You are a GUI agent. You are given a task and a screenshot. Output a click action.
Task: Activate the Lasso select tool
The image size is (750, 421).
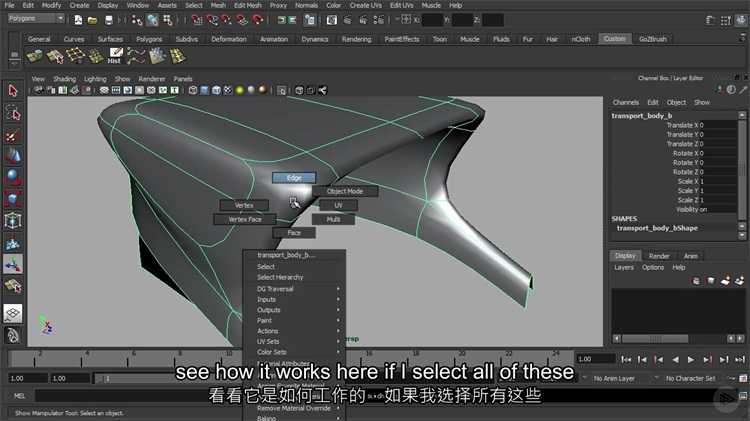13,113
